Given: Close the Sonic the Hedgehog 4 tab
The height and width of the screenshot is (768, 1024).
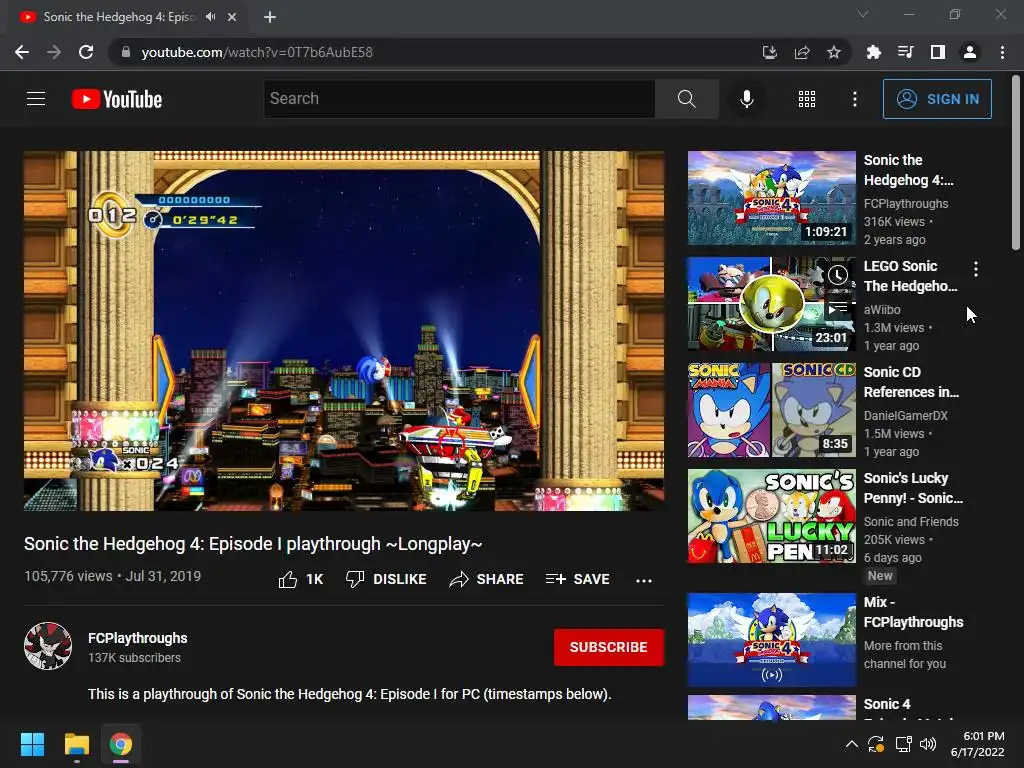Looking at the screenshot, I should coord(232,17).
